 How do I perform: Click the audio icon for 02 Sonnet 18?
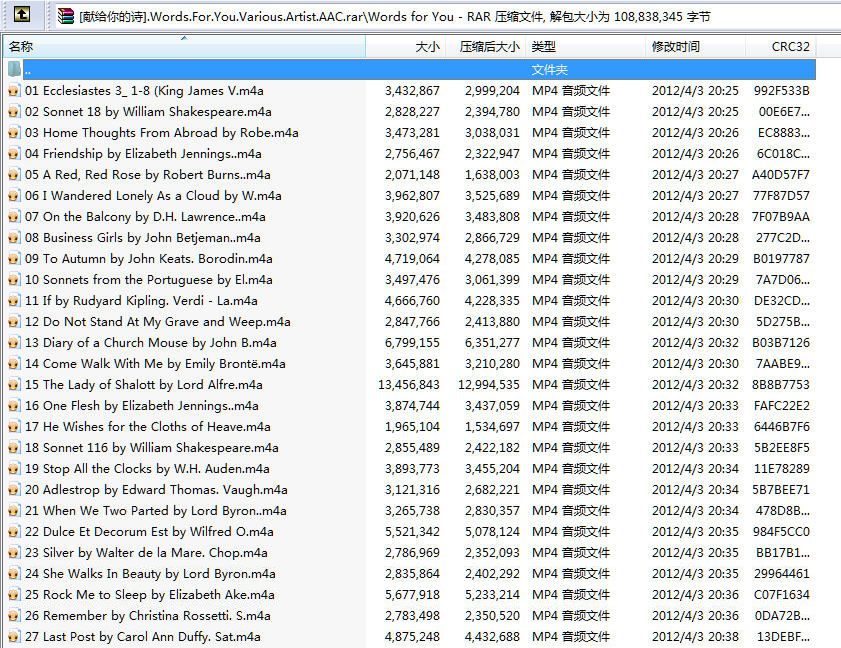point(14,112)
